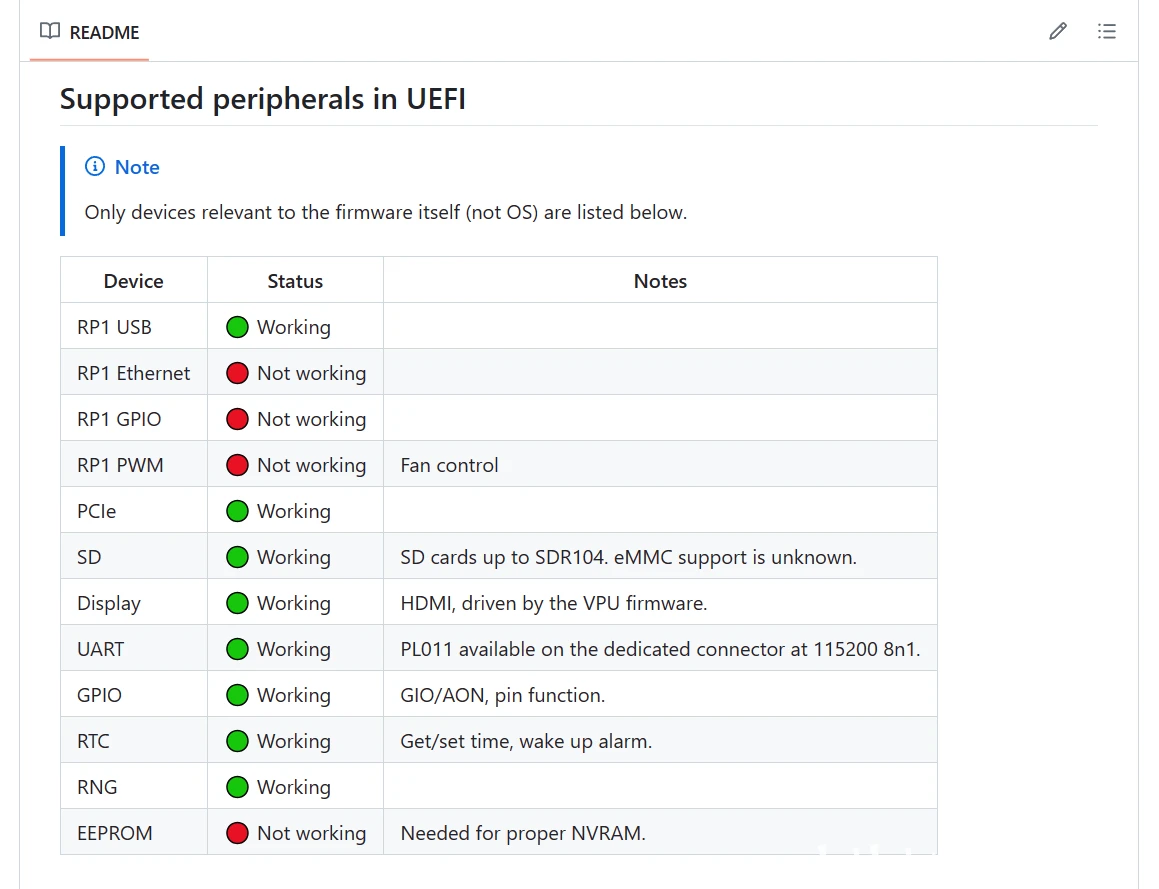The image size is (1159, 889).
Task: Click the green status dot for RNG
Action: click(x=237, y=787)
